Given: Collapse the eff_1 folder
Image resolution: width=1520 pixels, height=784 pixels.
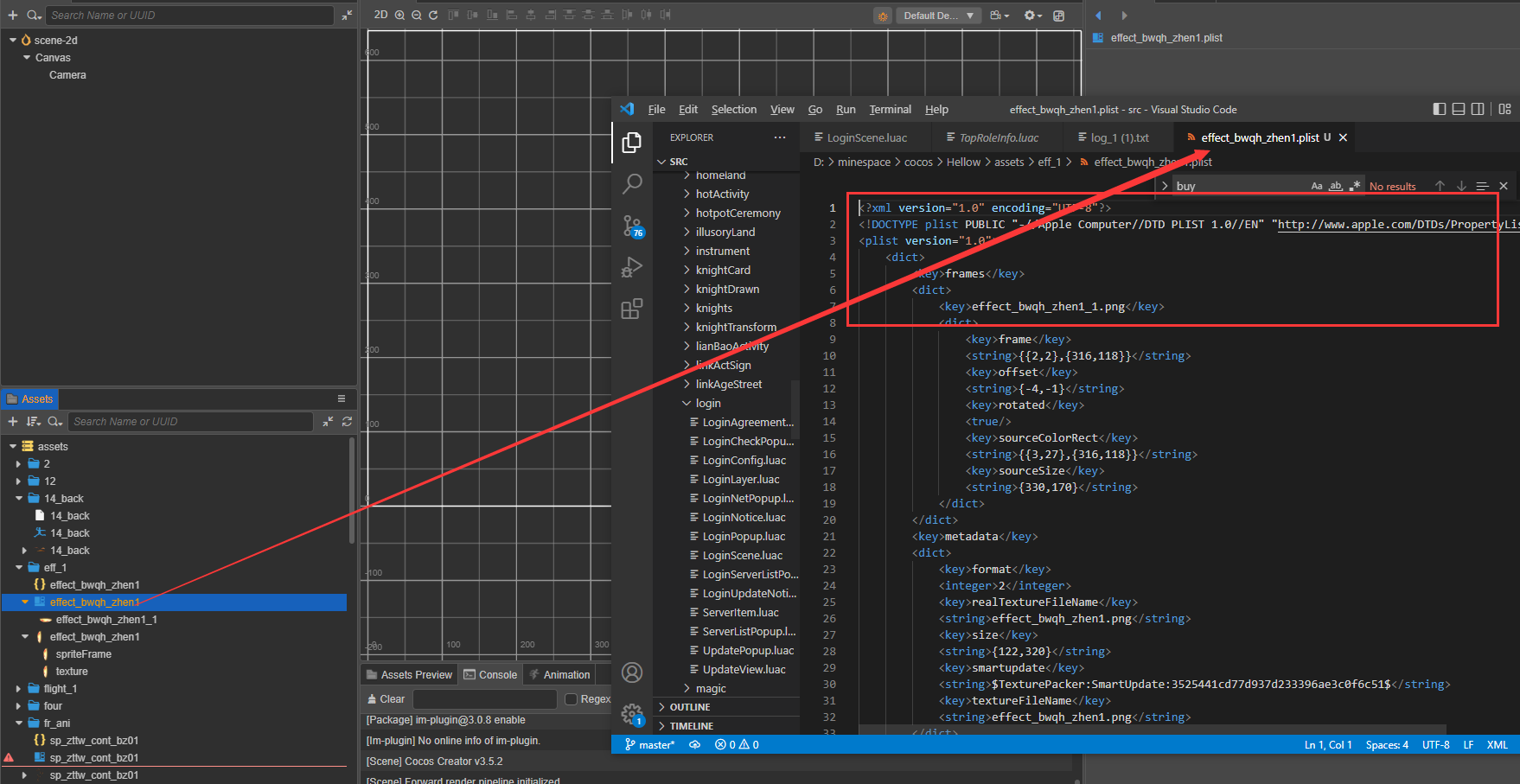Looking at the screenshot, I should pos(18,568).
